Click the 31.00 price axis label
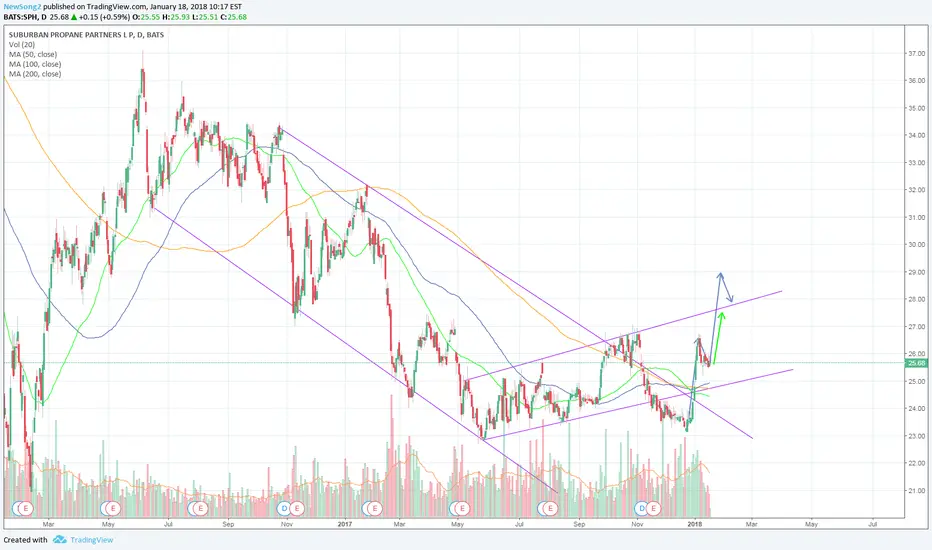Screen dimensions: 932x550 [x=917, y=218]
